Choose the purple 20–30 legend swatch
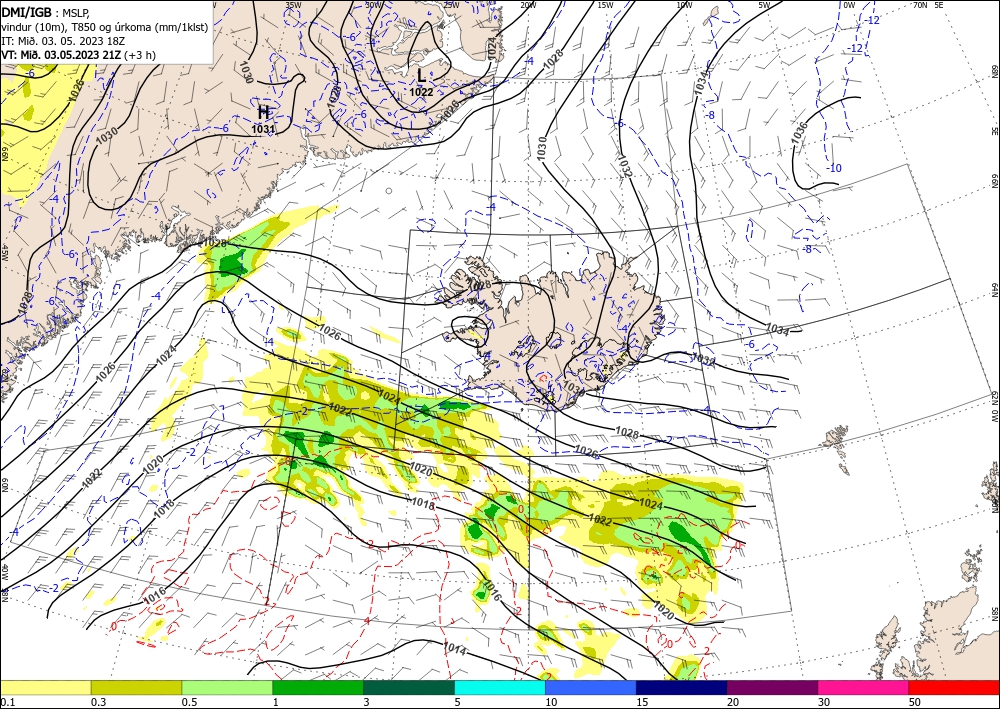The height and width of the screenshot is (709, 1000). click(772, 687)
